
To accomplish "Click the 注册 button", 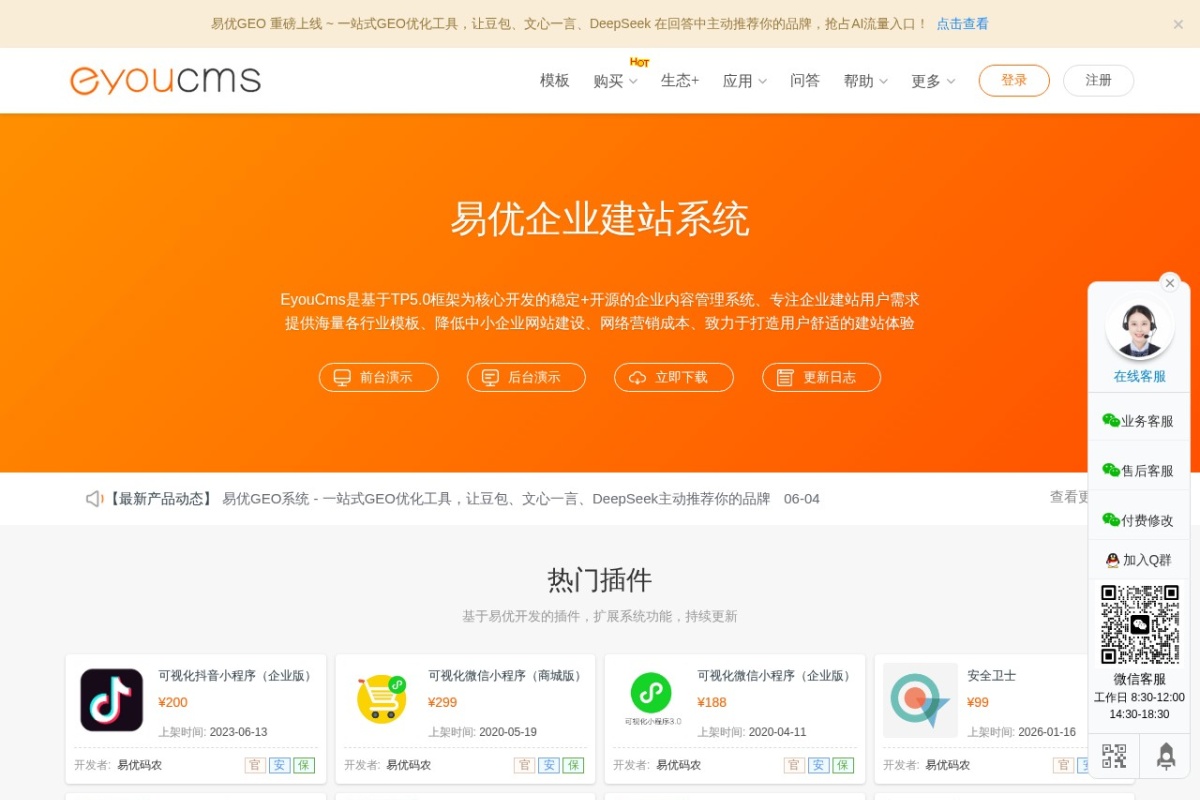I will click(x=1098, y=81).
